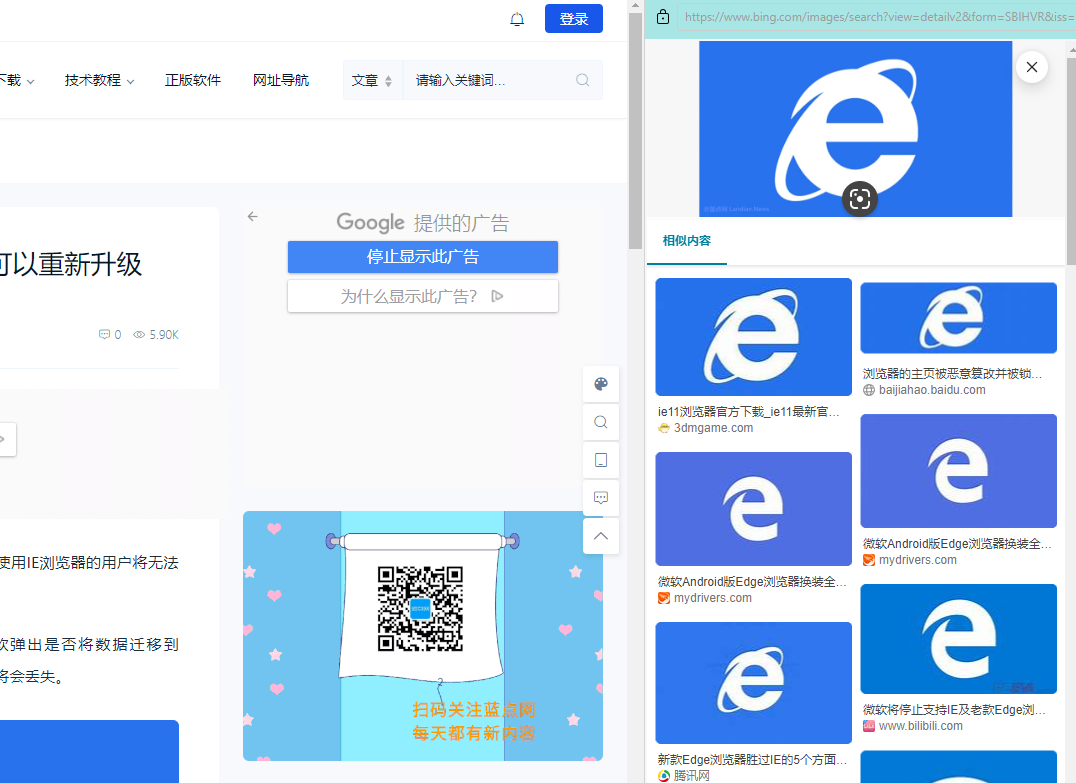1076x783 pixels.
Task: Click the back arrow in Google ad
Action: pyautogui.click(x=253, y=216)
